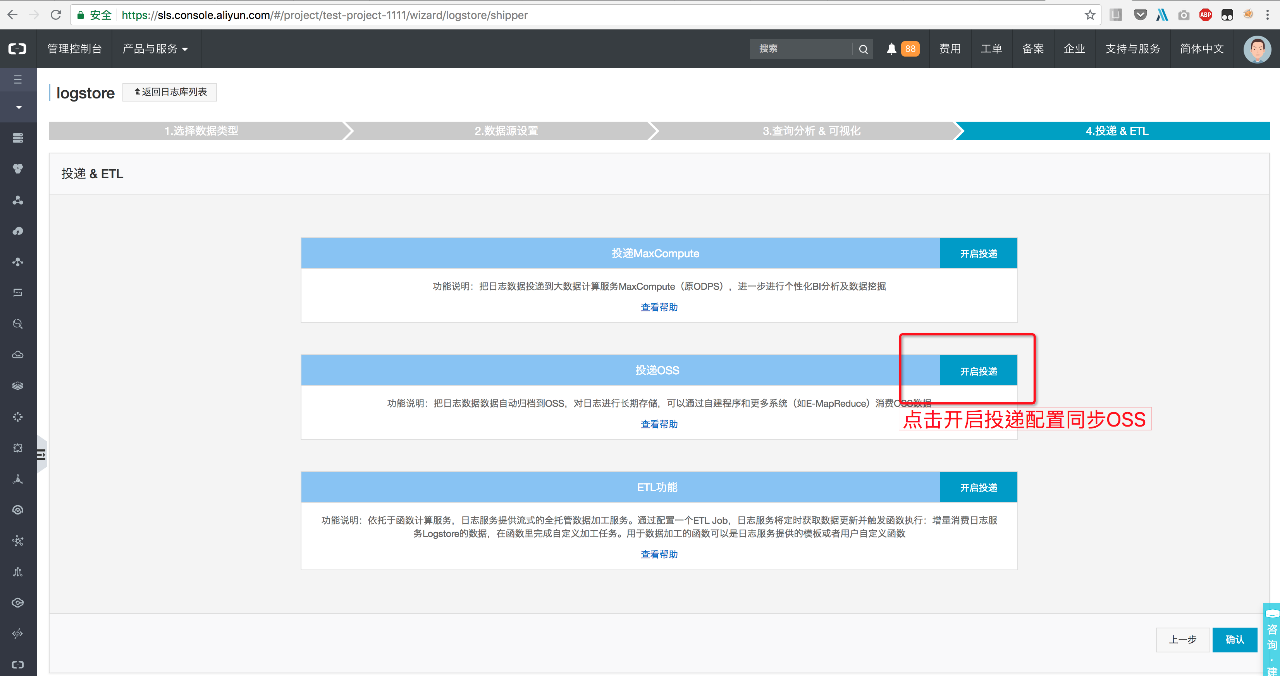Screen dimensions: 1280x676
Task: Click the 投递OSS card header
Action: click(x=620, y=371)
